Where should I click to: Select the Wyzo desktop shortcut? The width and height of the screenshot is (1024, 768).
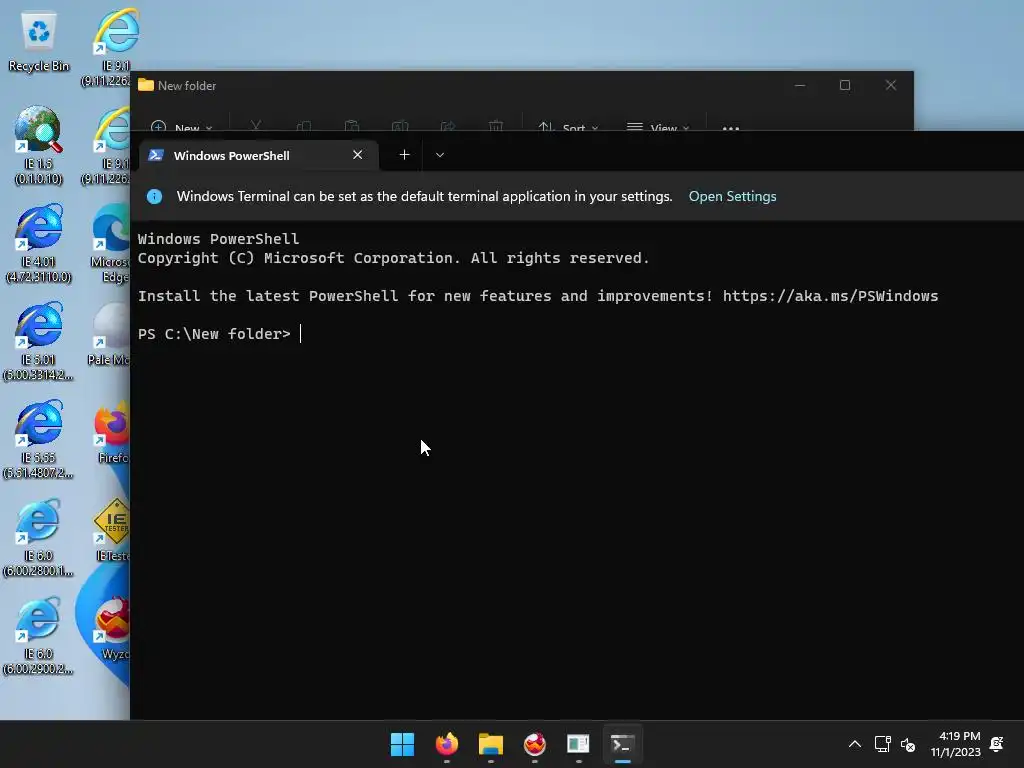coord(114,628)
